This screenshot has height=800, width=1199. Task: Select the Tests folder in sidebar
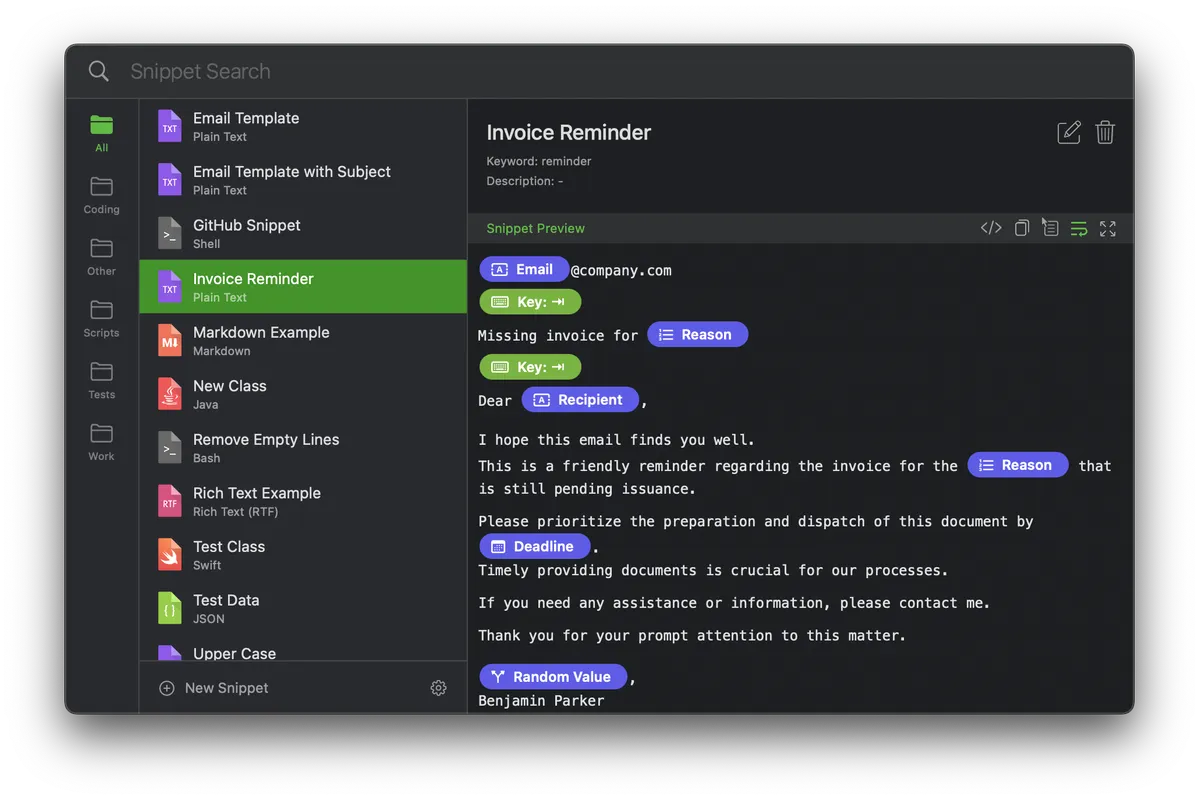pos(101,380)
